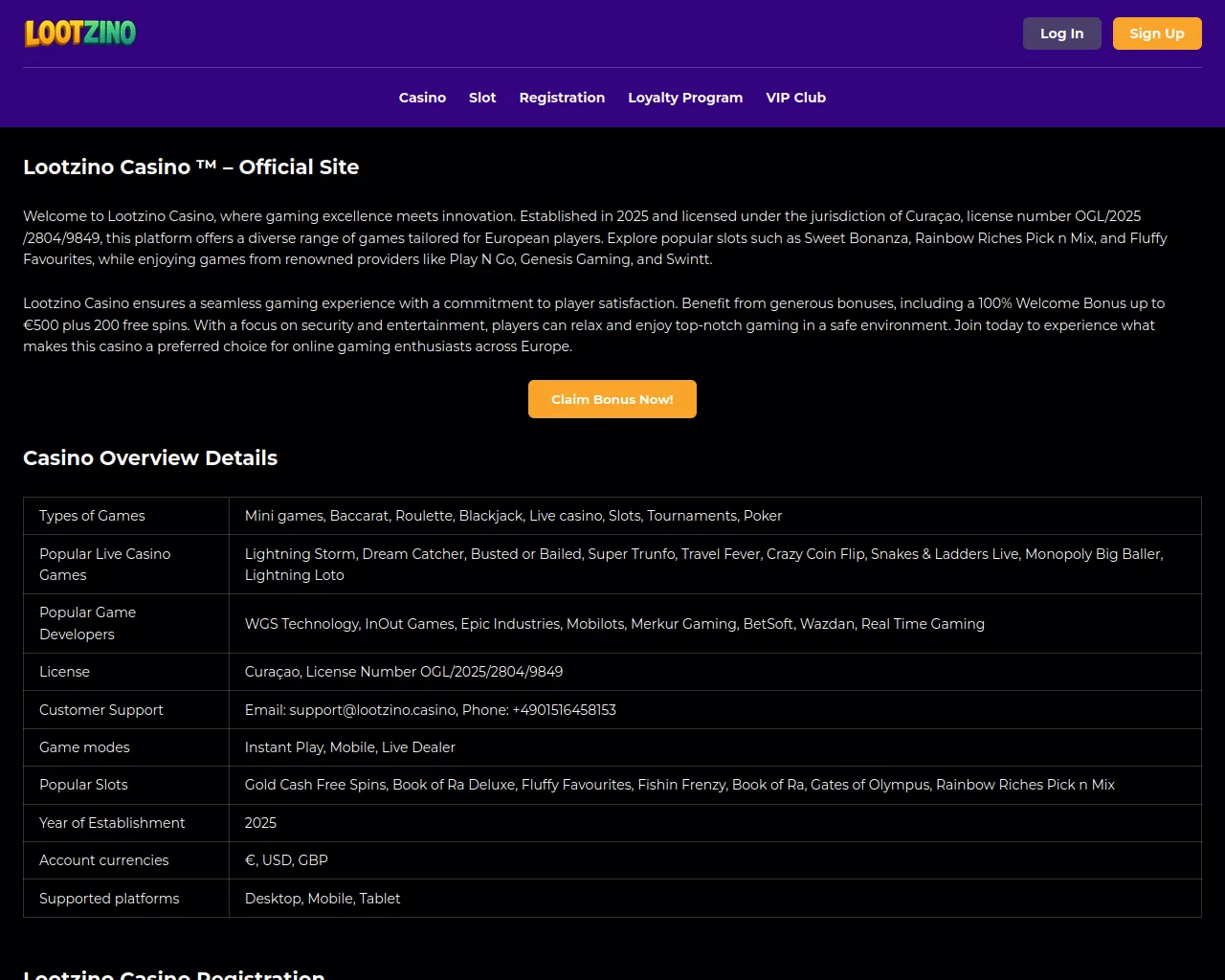
Task: Select the 'Customer Support' row label
Action: click(101, 710)
